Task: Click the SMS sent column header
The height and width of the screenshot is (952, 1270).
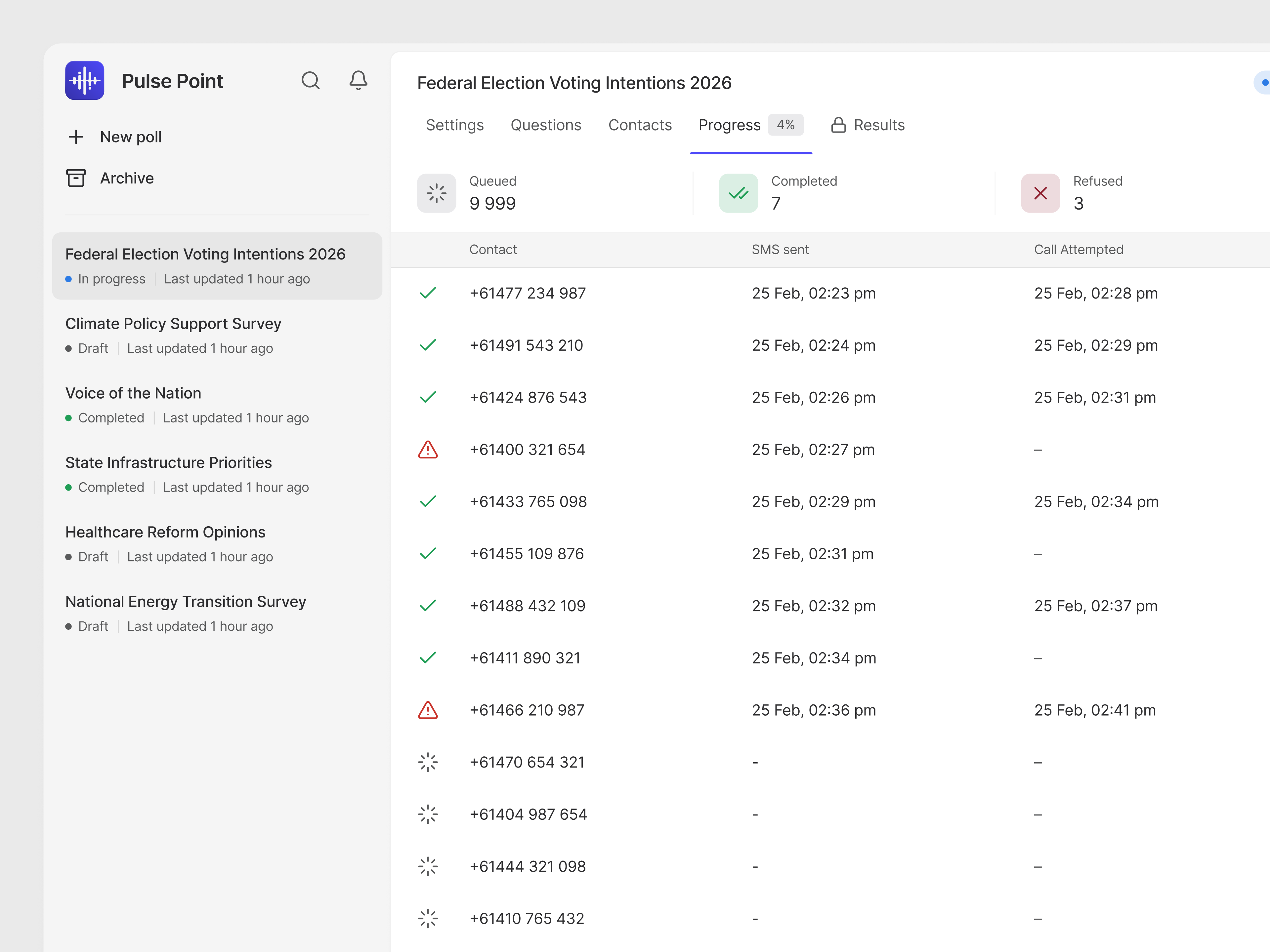Action: click(x=780, y=250)
